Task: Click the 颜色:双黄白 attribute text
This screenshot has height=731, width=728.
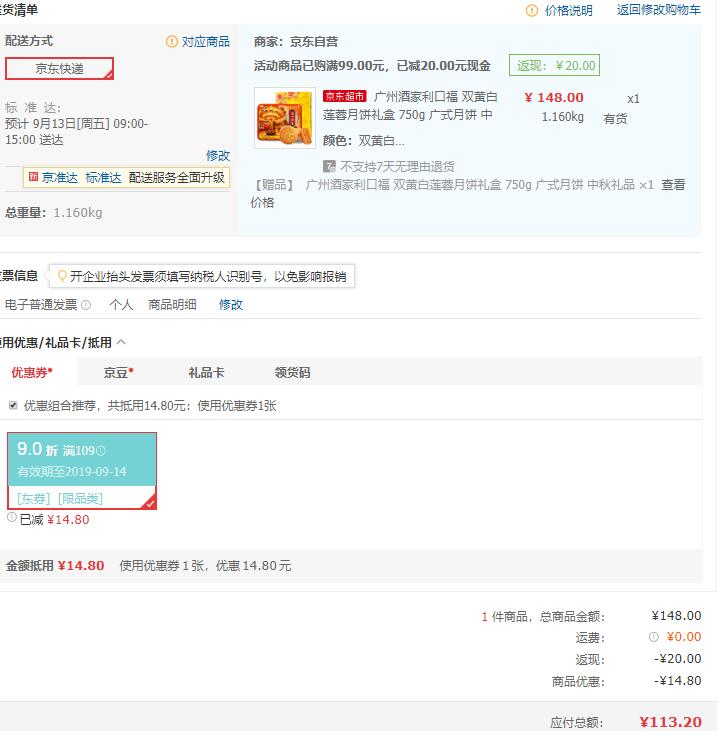Action: pos(364,140)
